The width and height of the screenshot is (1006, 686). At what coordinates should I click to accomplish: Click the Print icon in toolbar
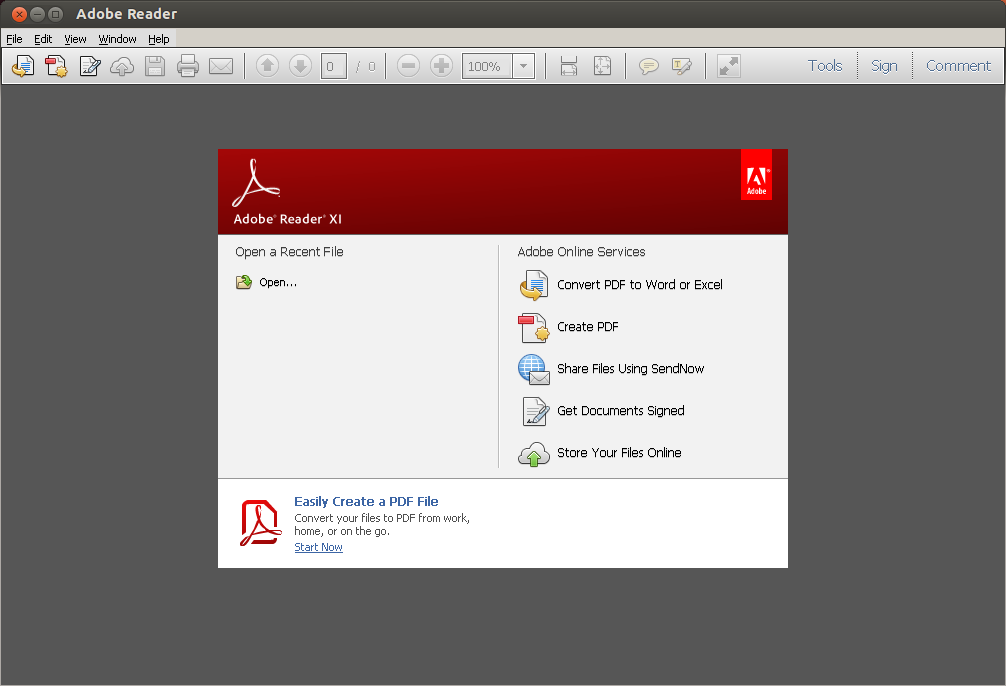pos(188,66)
